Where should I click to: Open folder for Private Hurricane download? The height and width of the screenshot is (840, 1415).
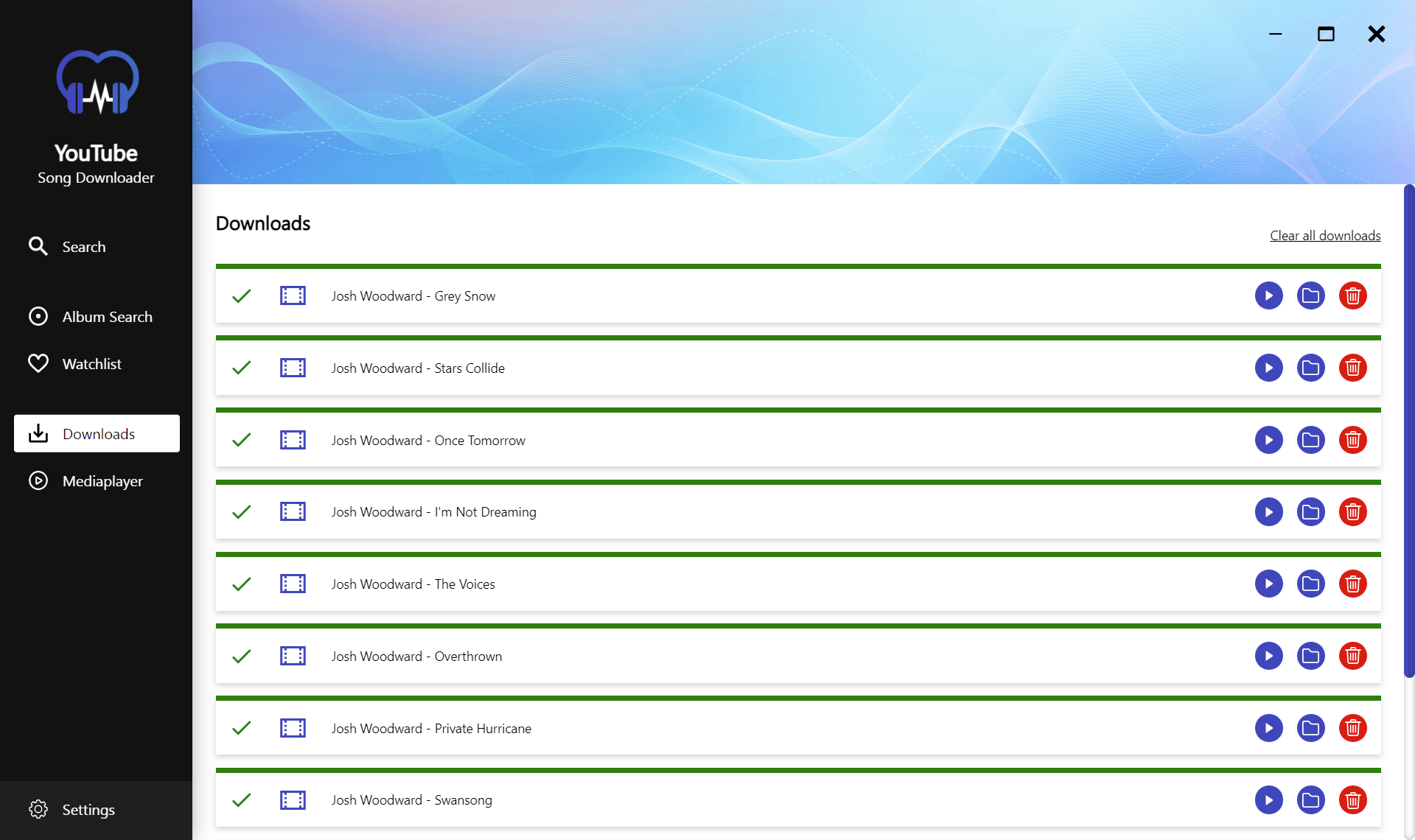tap(1310, 728)
